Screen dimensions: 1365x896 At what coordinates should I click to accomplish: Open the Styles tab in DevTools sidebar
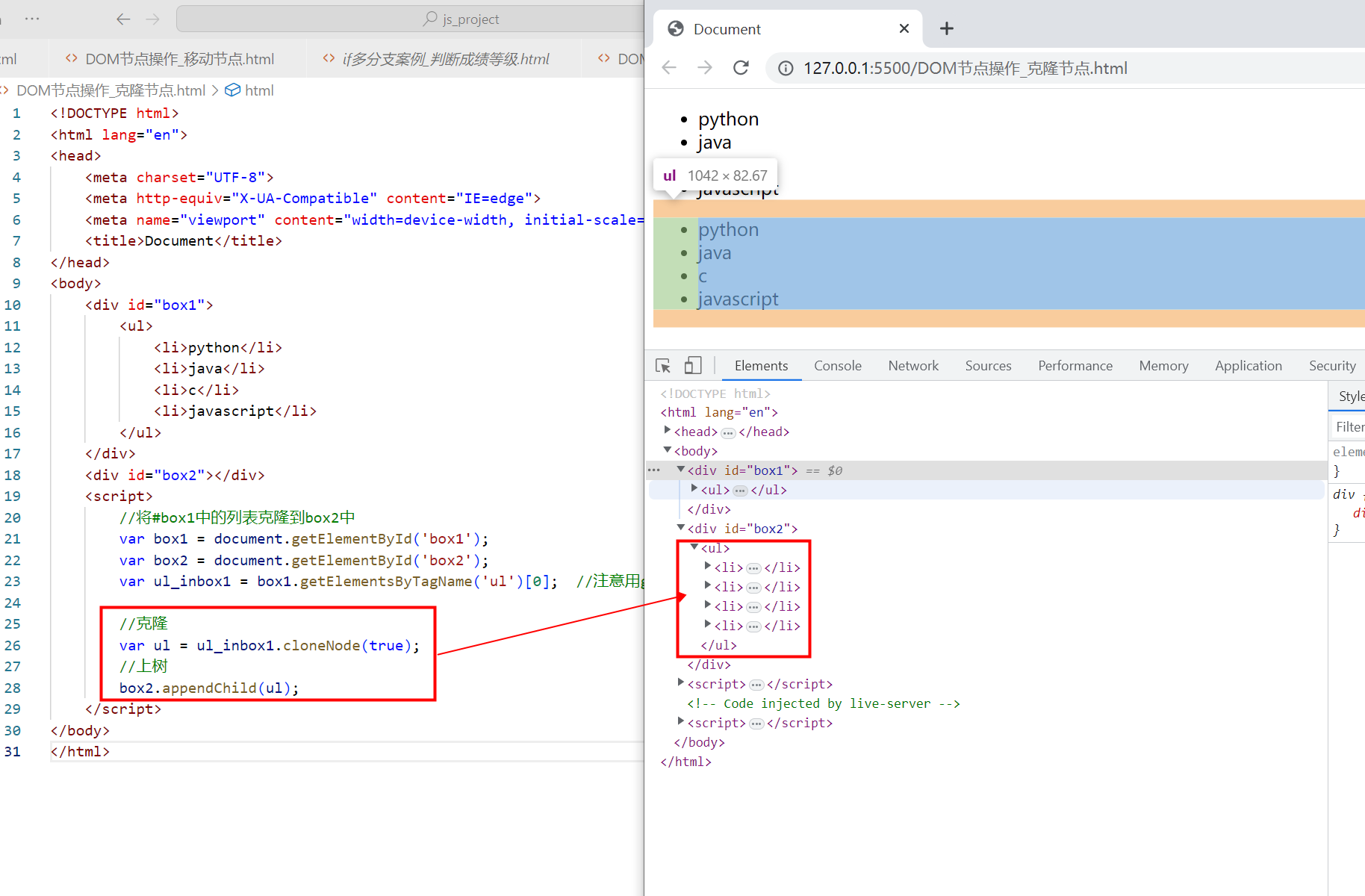[x=1350, y=396]
